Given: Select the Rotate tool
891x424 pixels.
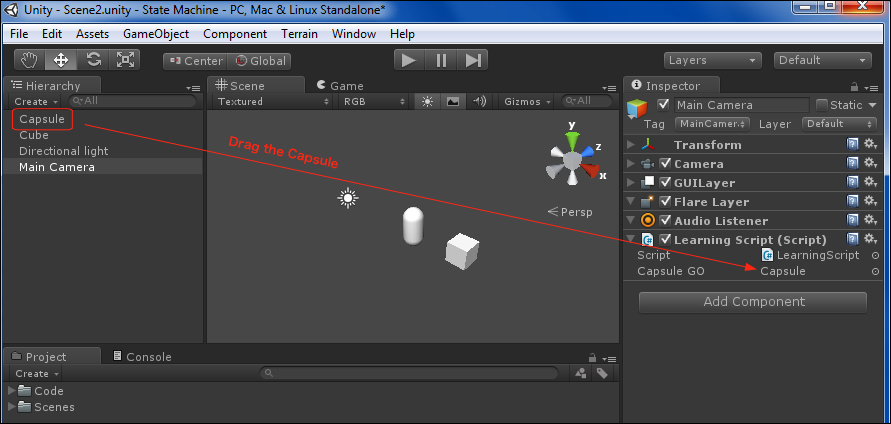Looking at the screenshot, I should pyautogui.click(x=93, y=60).
